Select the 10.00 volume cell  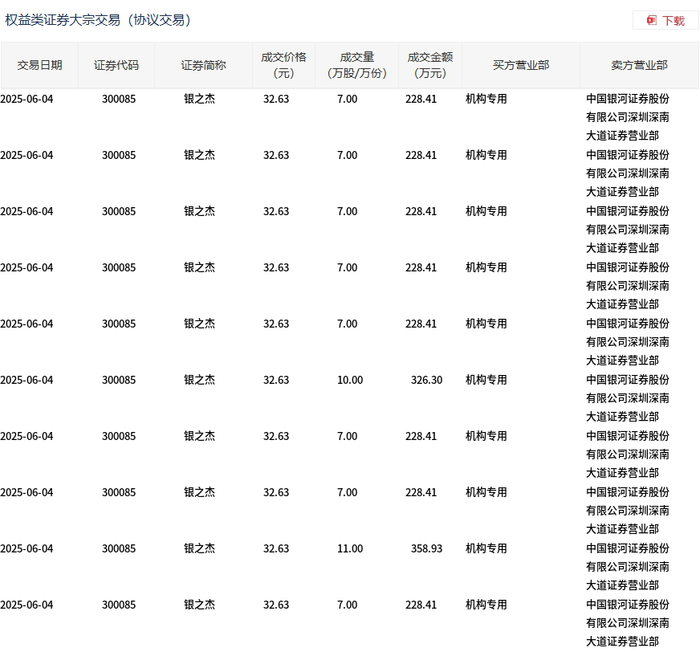pos(350,380)
